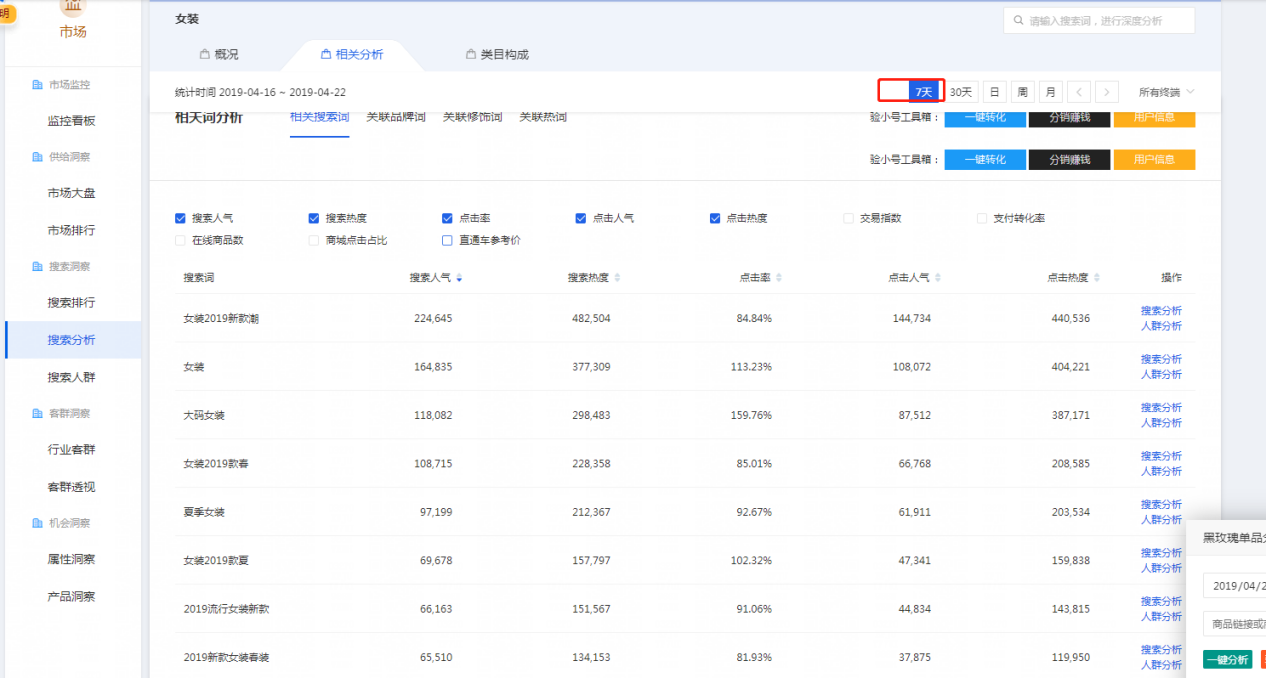Select the 7天 time range button
The height and width of the screenshot is (678, 1266).
(x=924, y=92)
